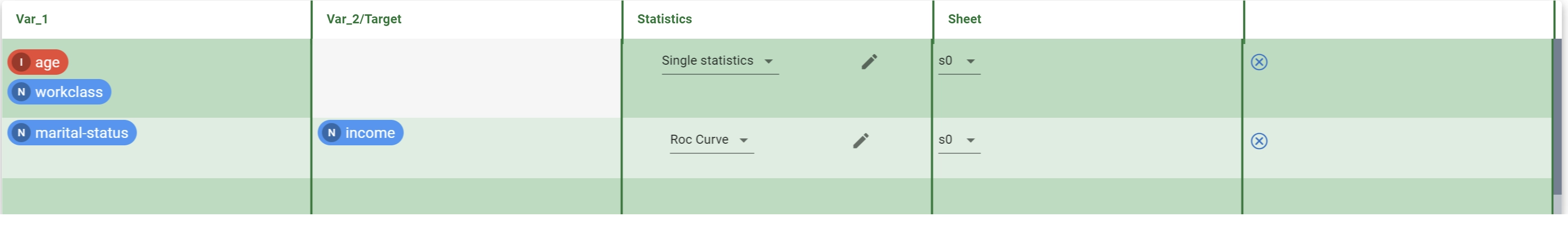Delete the Roc Curve row
1568x227 pixels.
[x=1258, y=141]
